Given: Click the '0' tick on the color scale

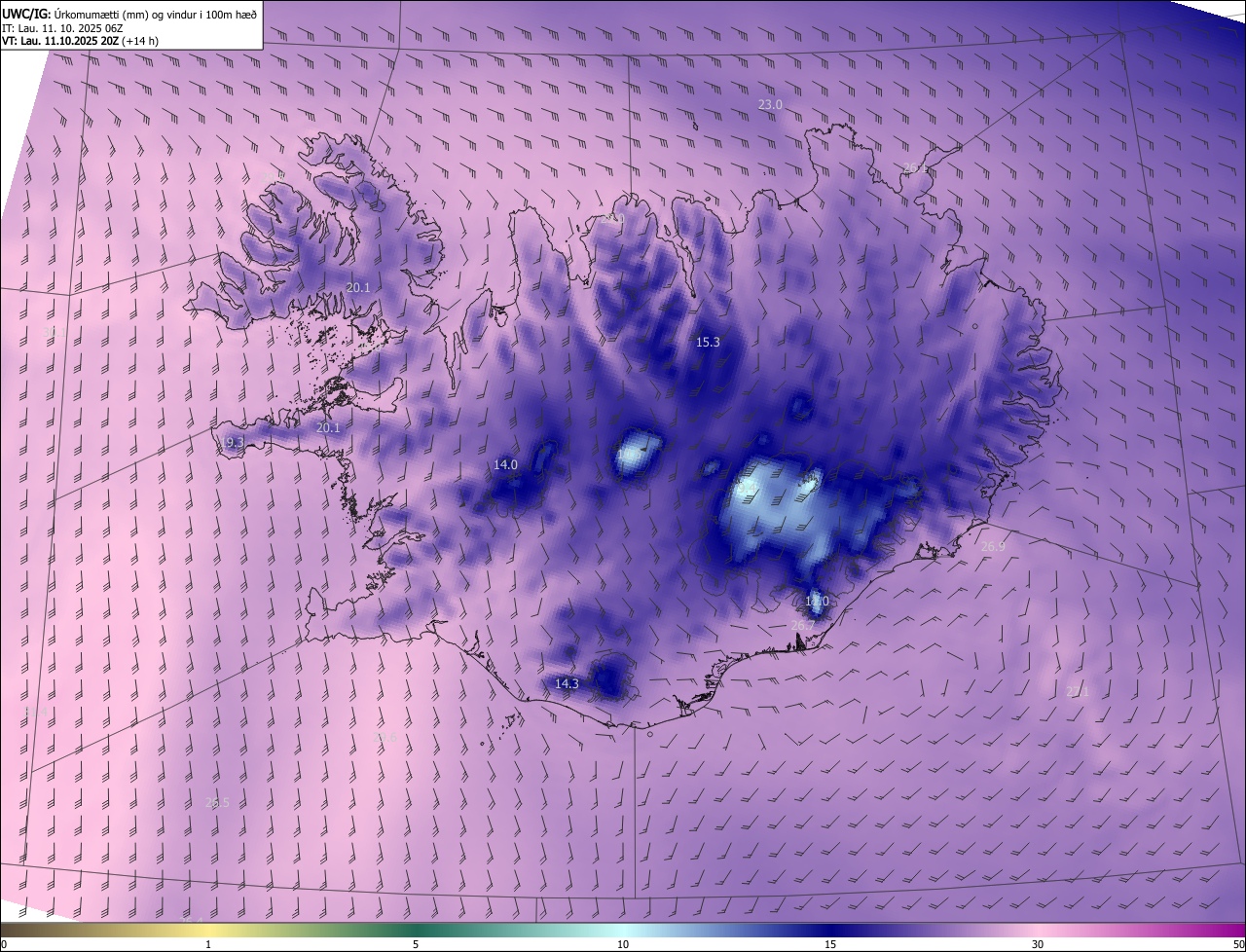Looking at the screenshot, I should click(x=4, y=945).
